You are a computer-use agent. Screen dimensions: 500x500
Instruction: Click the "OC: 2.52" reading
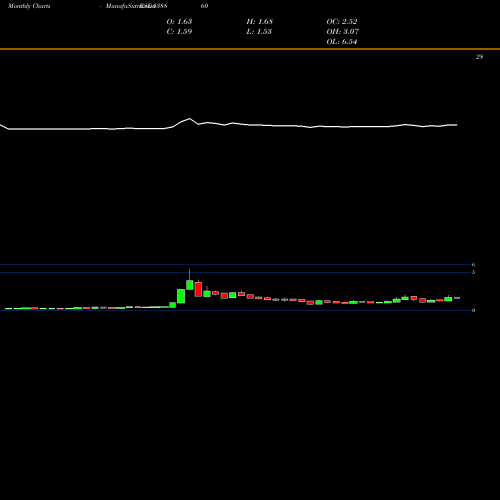pos(342,22)
